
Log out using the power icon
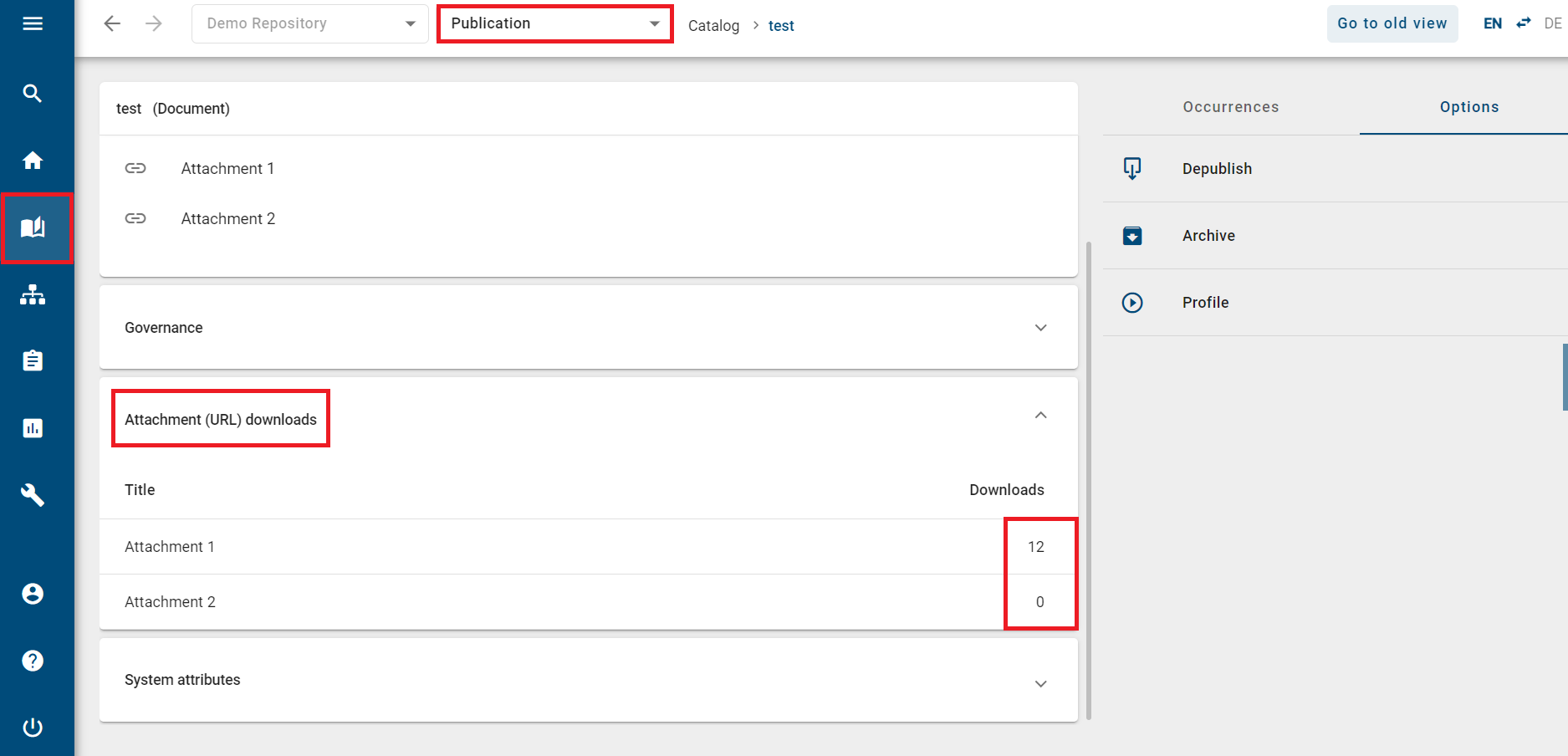(x=33, y=727)
